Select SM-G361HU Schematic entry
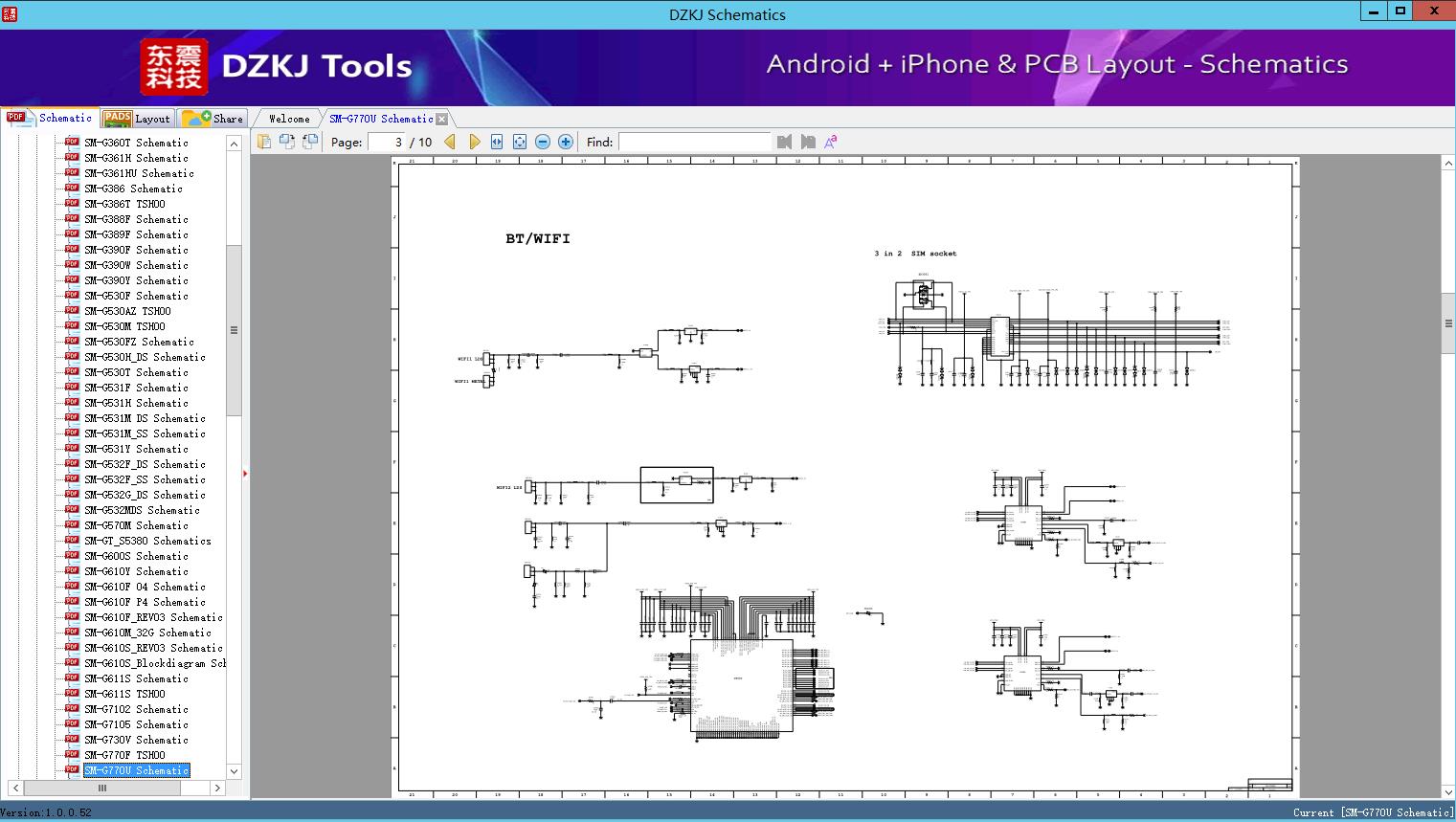Viewport: 1456px width, 822px height. pos(139,173)
